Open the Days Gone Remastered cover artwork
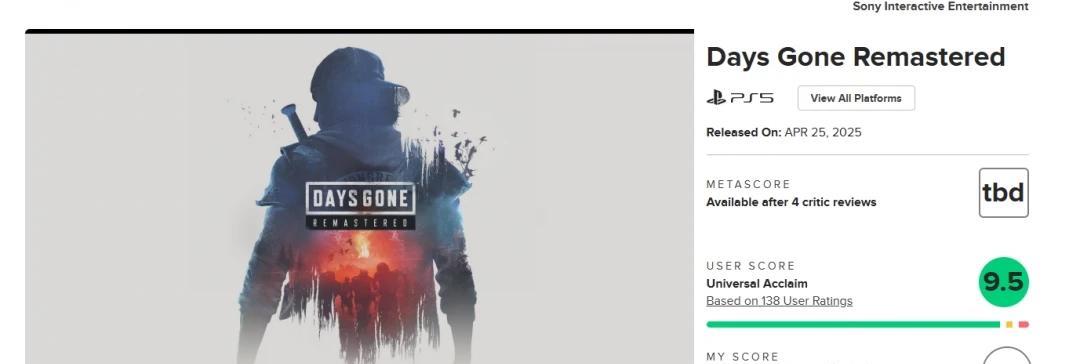This screenshot has width=1080, height=364. pyautogui.click(x=360, y=198)
